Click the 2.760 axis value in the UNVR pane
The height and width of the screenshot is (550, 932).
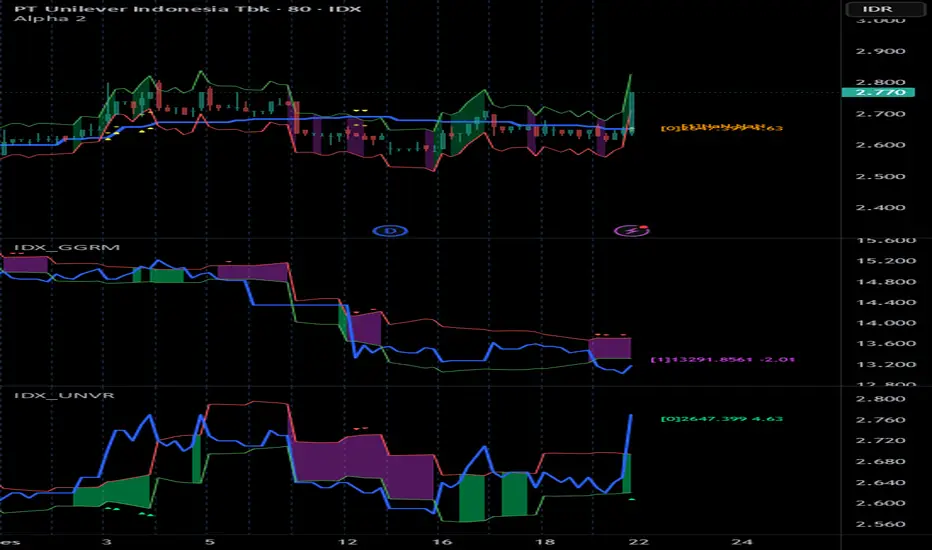(880, 420)
